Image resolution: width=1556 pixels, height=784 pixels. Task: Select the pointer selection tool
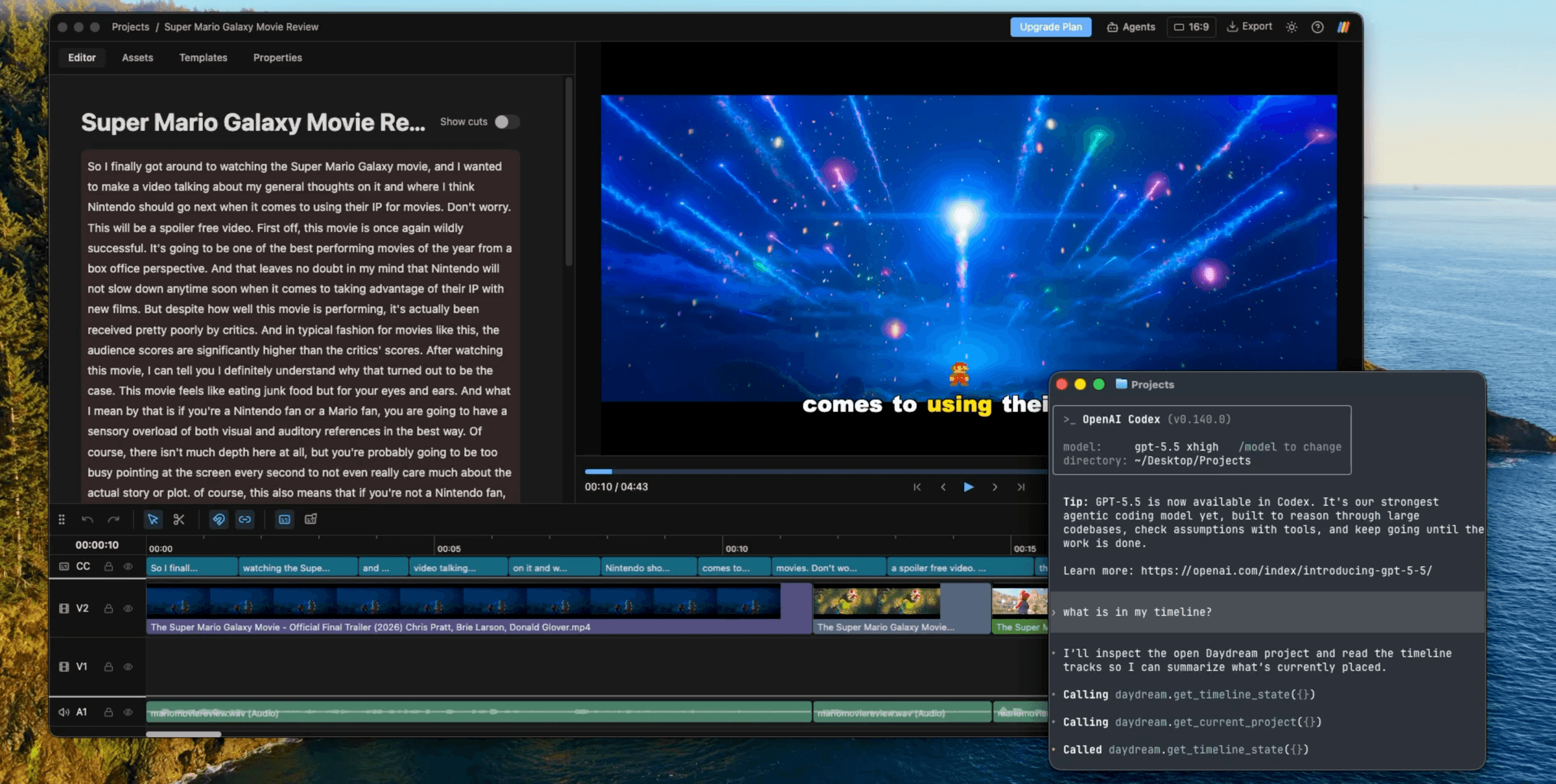[153, 519]
